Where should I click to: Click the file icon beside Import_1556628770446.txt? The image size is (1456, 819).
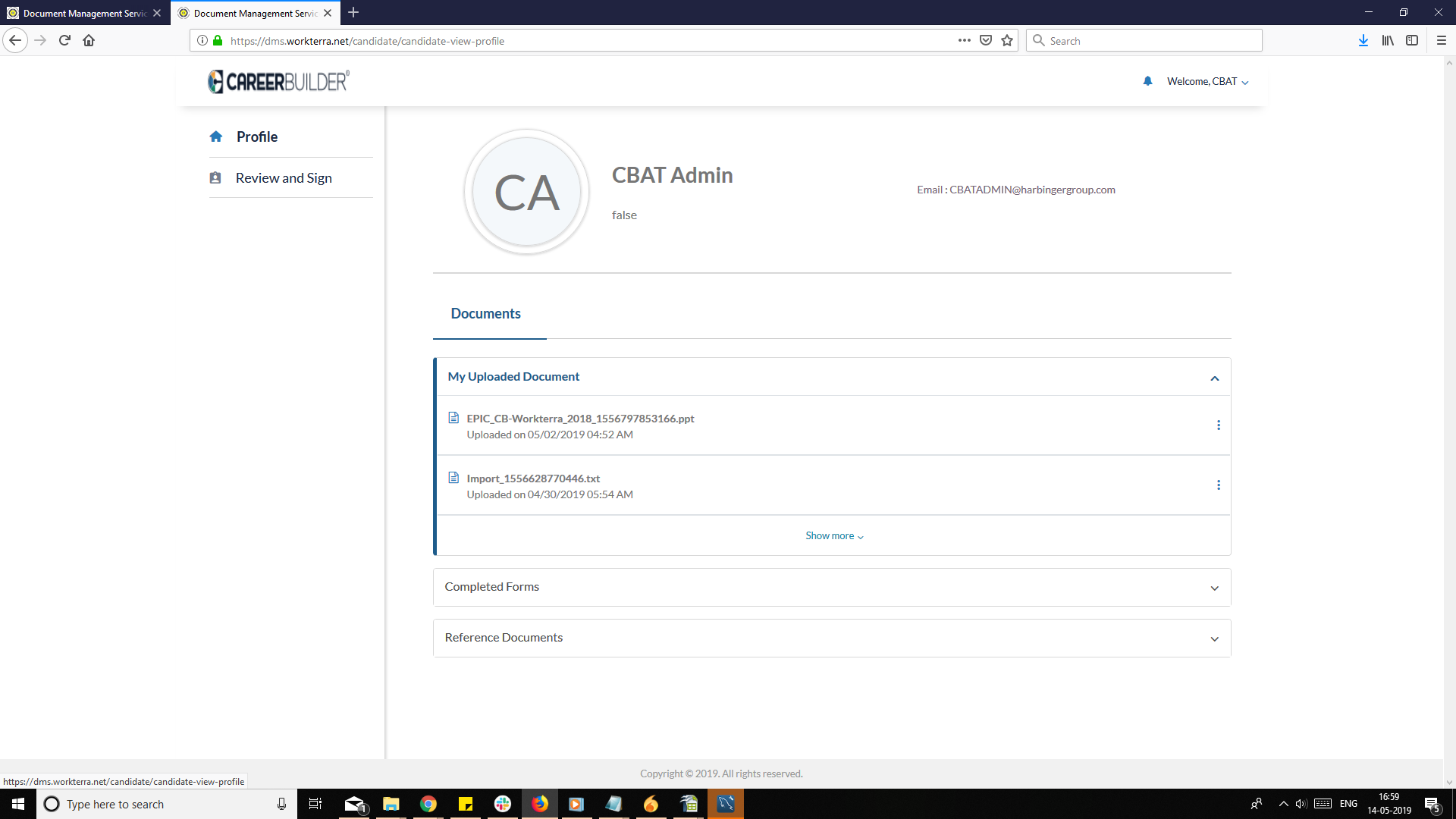(453, 478)
